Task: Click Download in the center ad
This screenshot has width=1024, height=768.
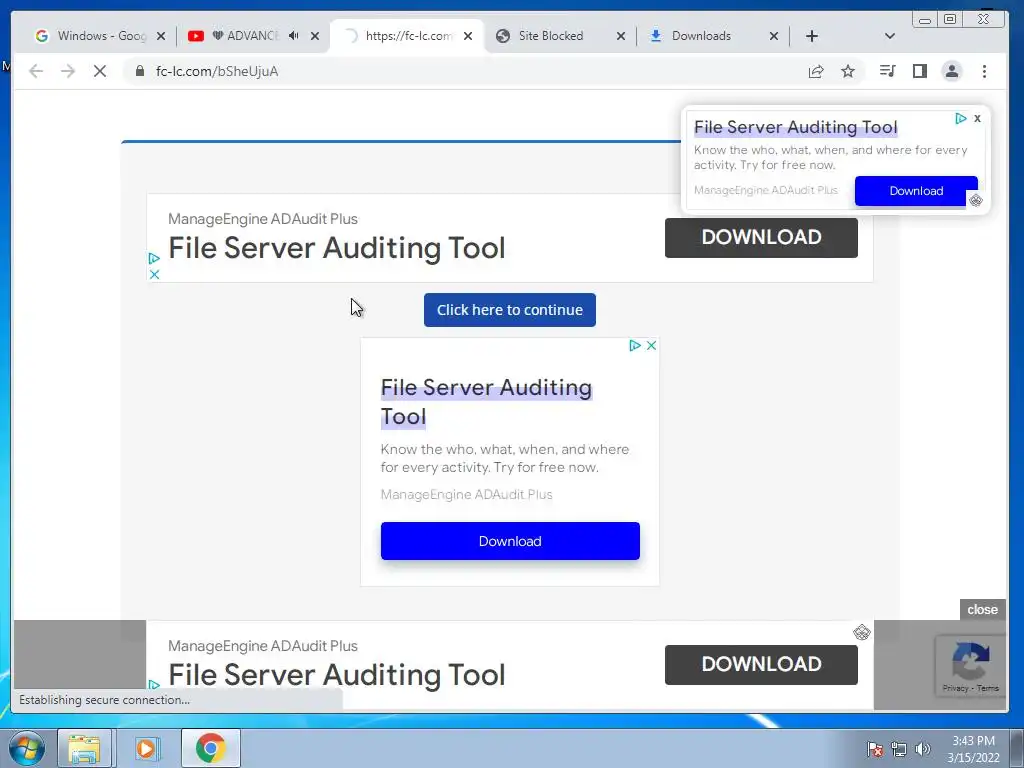Action: pyautogui.click(x=510, y=541)
